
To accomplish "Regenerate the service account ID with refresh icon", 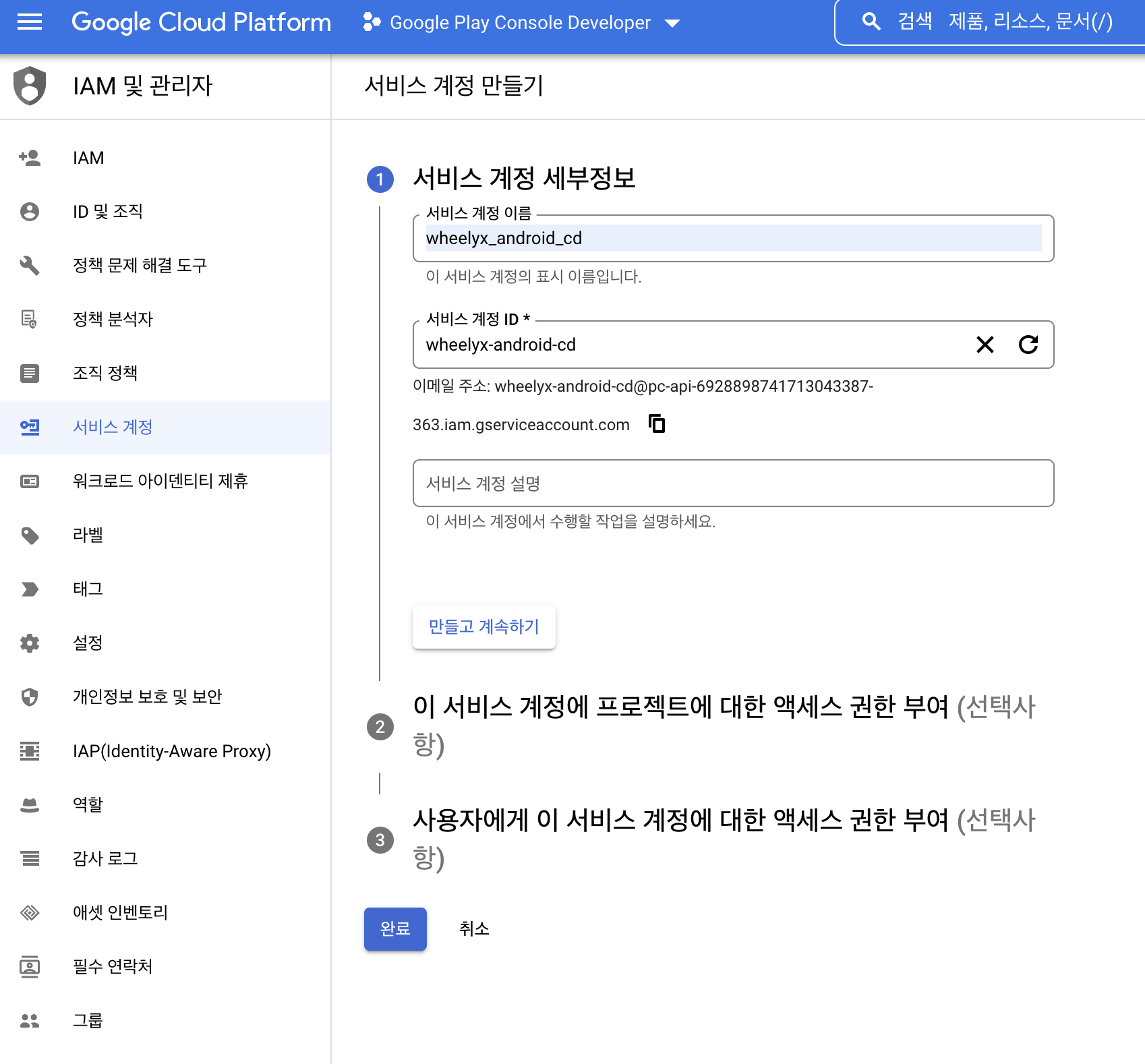I will pyautogui.click(x=1028, y=345).
